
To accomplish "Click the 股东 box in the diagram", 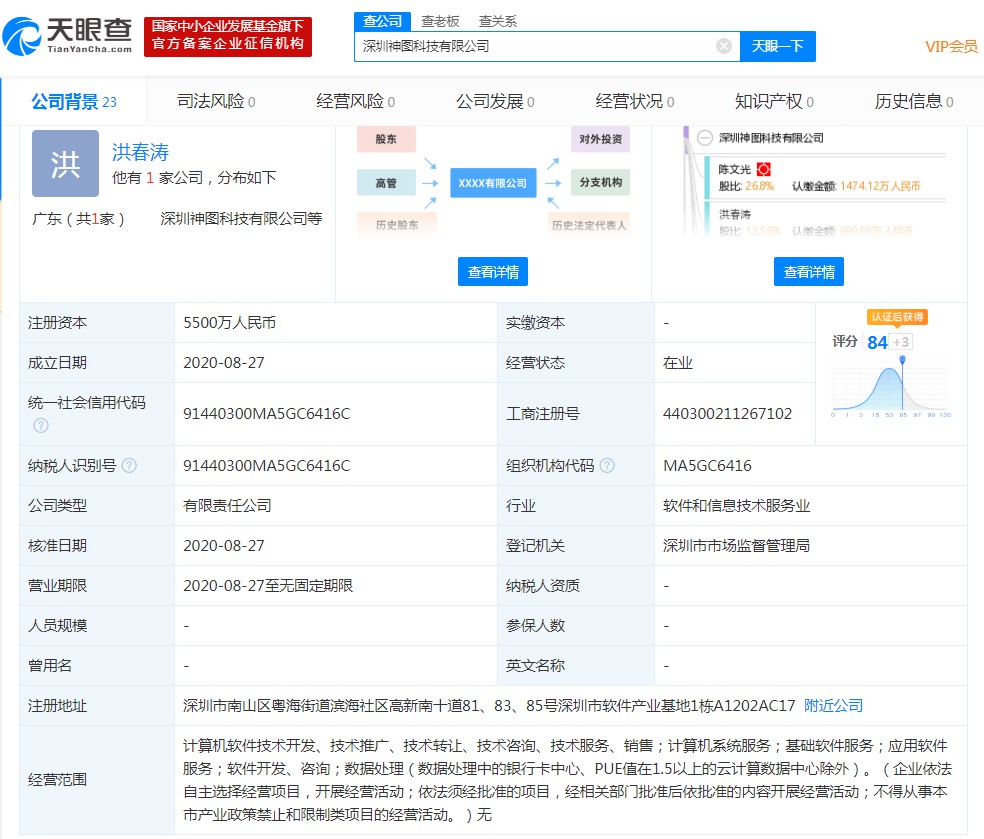I will [x=386, y=139].
